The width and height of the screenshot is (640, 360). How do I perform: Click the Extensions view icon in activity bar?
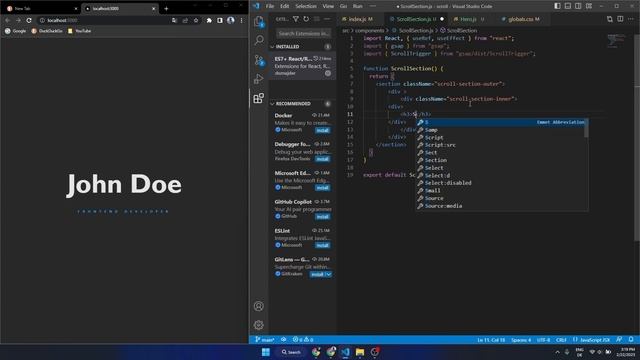259,98
